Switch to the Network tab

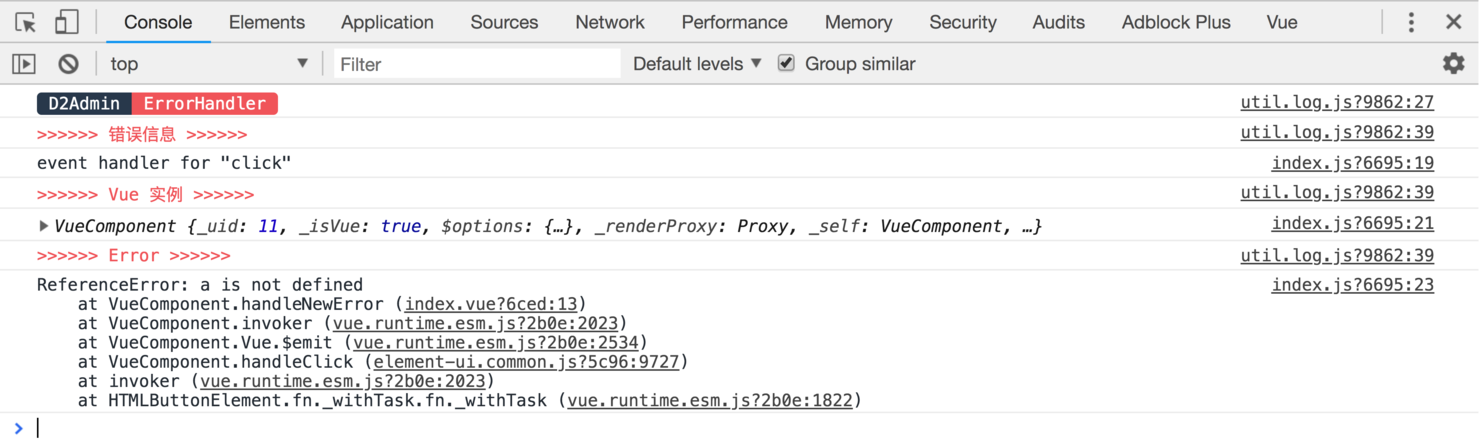(x=610, y=22)
